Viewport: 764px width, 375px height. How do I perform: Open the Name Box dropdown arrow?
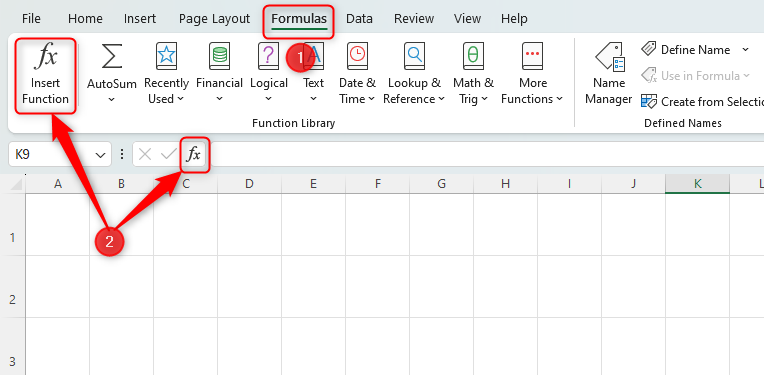(101, 155)
